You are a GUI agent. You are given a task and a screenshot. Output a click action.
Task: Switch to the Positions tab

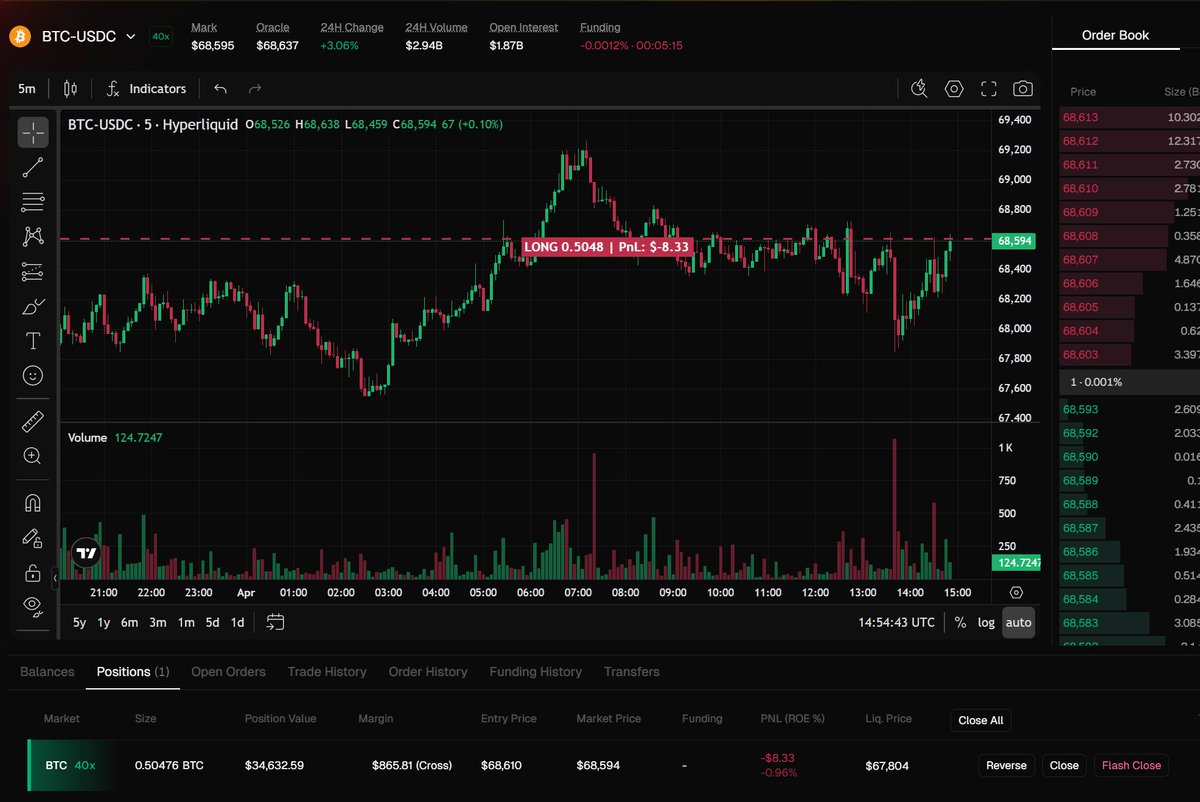133,672
